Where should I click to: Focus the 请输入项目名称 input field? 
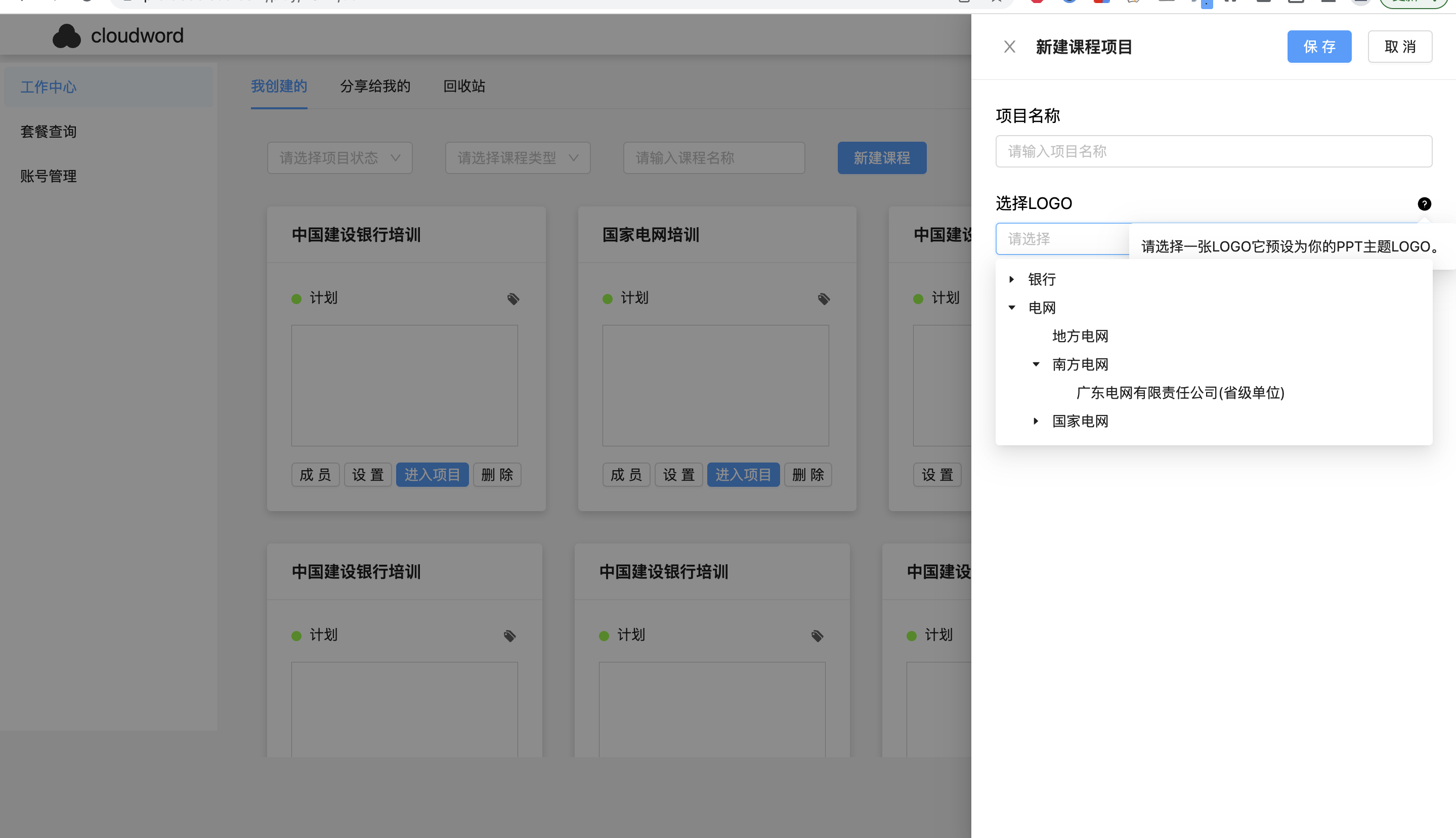1213,151
